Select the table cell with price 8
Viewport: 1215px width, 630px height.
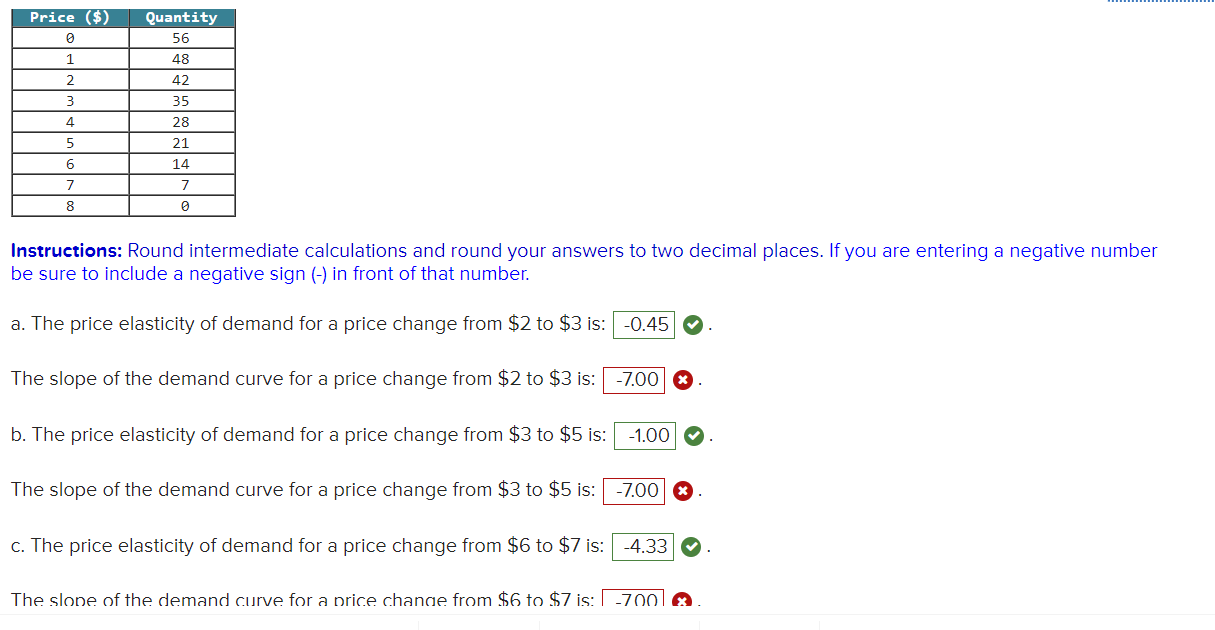pyautogui.click(x=70, y=206)
